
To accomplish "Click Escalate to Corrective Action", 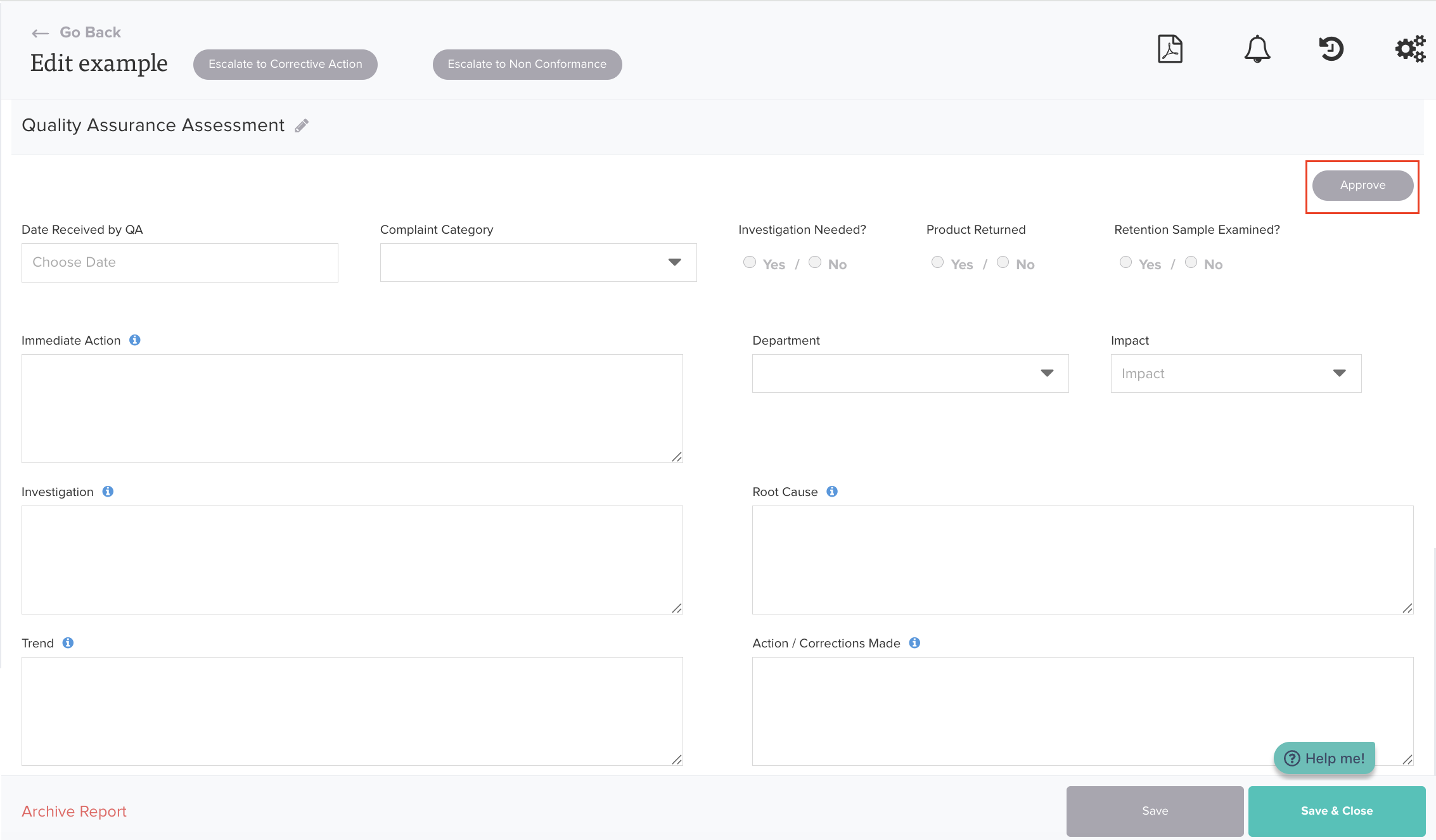I will coord(285,64).
